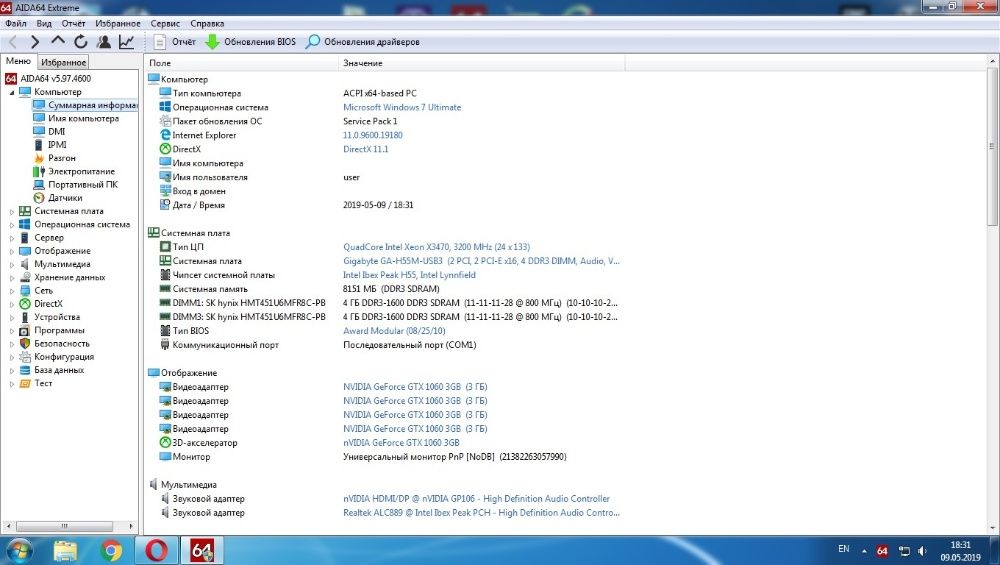Open the Gigabyte GA-H55M-USB3 motherboard link

pyautogui.click(x=481, y=261)
